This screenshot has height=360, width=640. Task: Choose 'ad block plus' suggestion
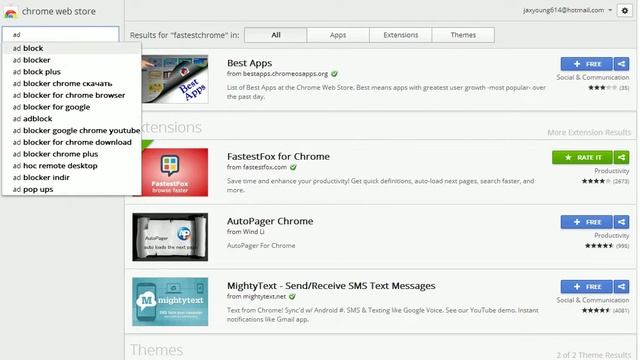72,72
